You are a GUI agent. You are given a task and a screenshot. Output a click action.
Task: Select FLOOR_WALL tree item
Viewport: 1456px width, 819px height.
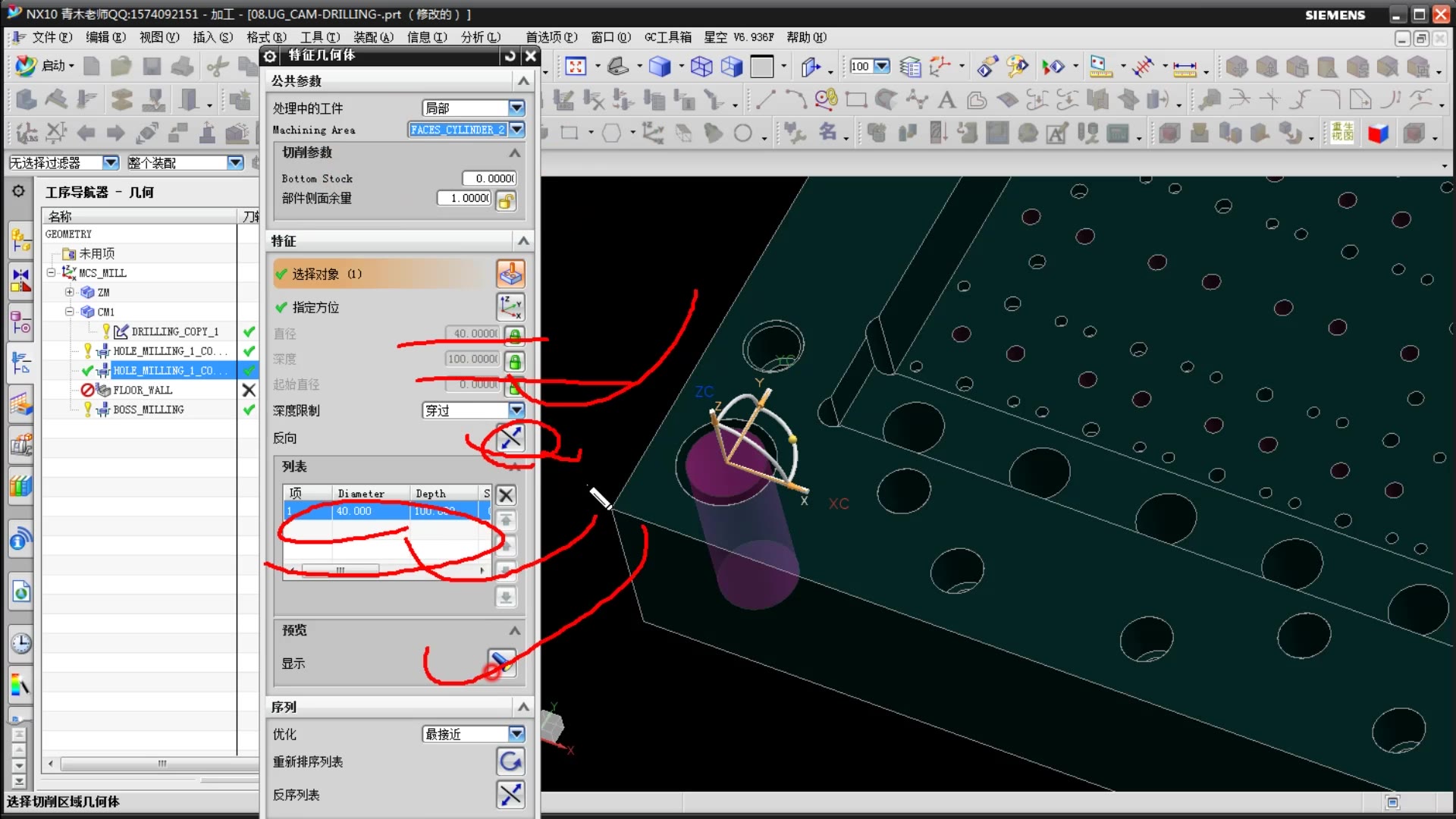[143, 390]
